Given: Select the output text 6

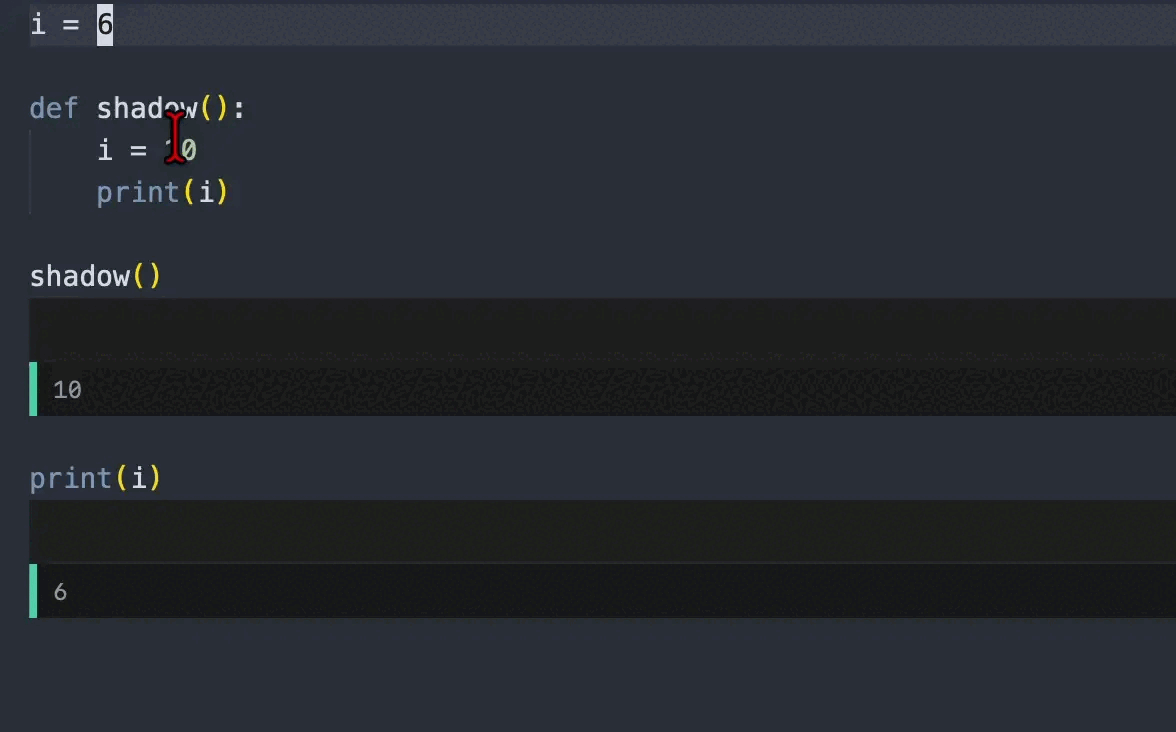Looking at the screenshot, I should [x=60, y=592].
